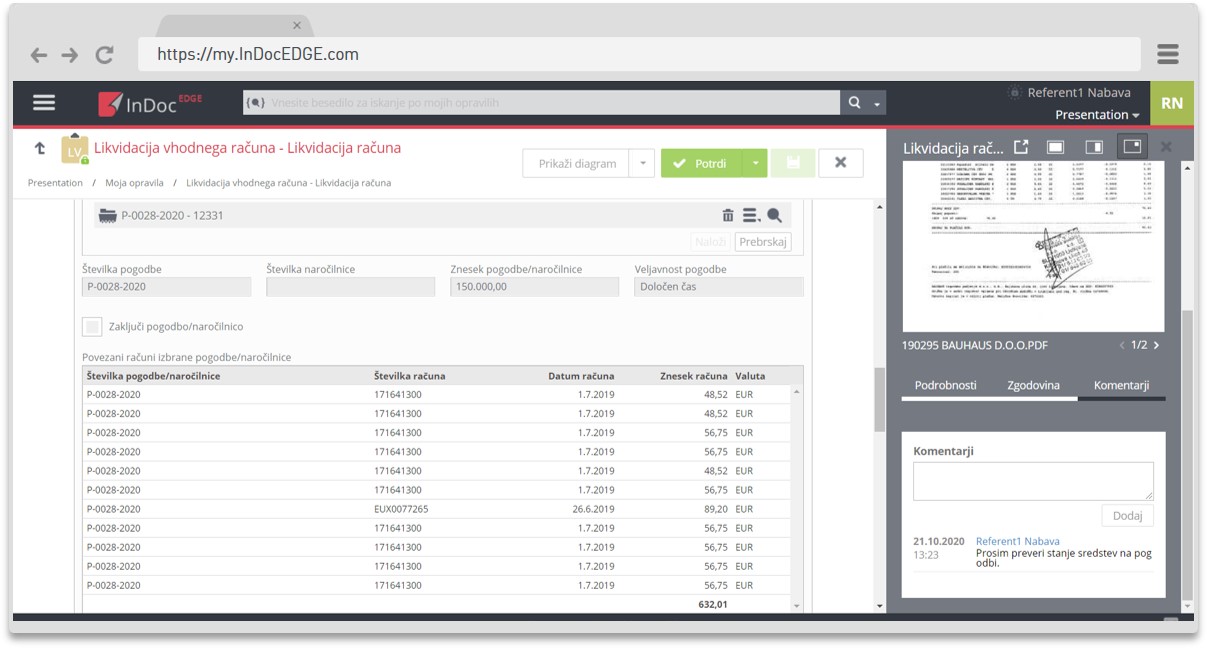Switch to the Podrobnosti tab
The width and height of the screenshot is (1207, 648).
[x=945, y=385]
